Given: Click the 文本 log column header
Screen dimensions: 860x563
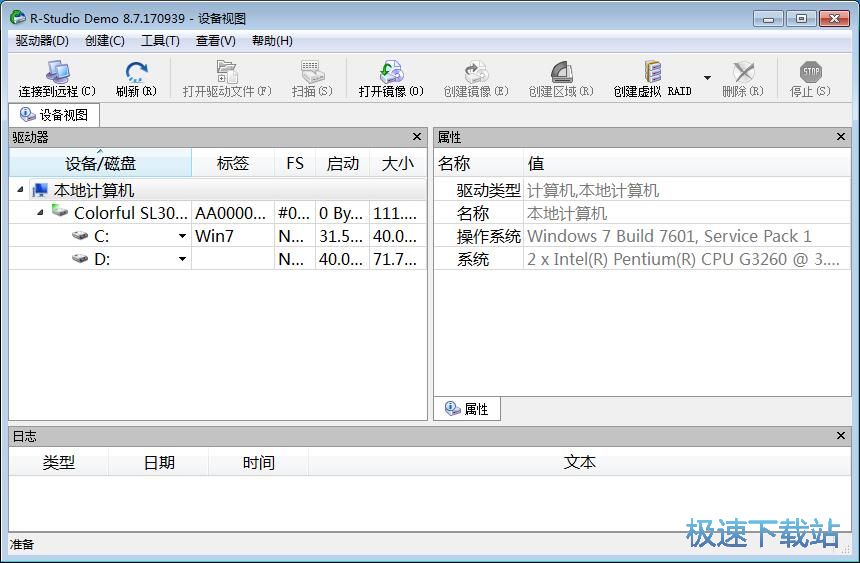Looking at the screenshot, I should click(x=580, y=463).
